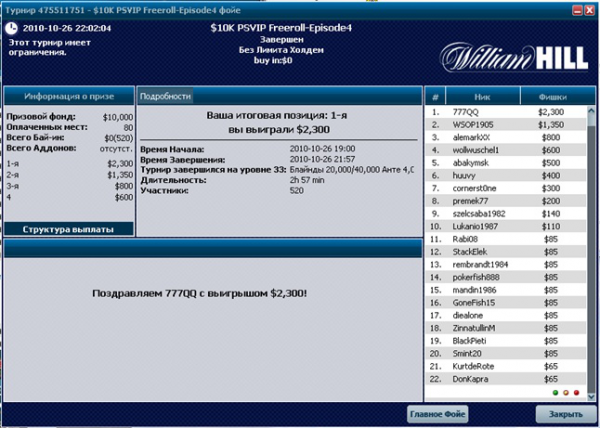Open the Подробности tab

pyautogui.click(x=165, y=96)
